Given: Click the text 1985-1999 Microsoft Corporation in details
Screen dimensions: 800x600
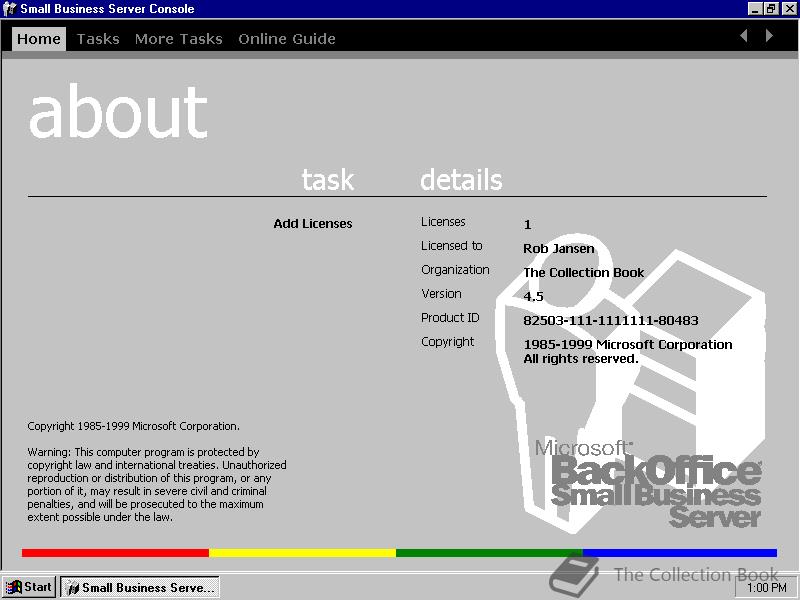Looking at the screenshot, I should point(628,344).
